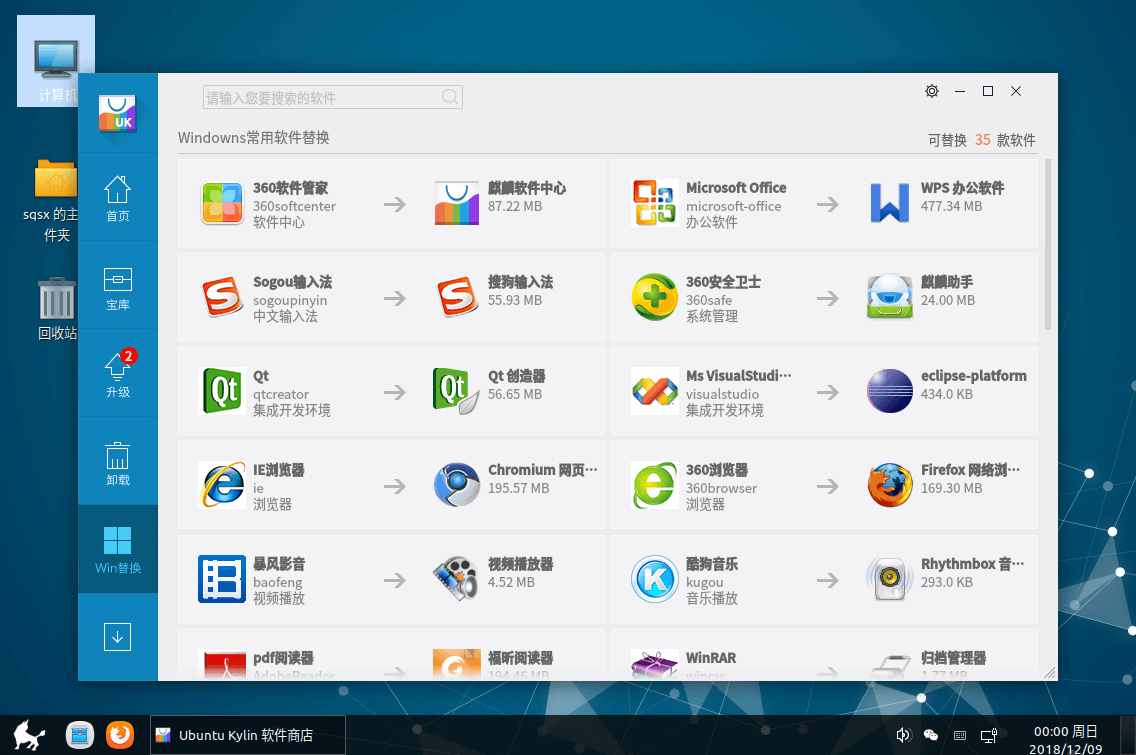
Task: Select the 回收站 trash desktop icon
Action: (57, 309)
